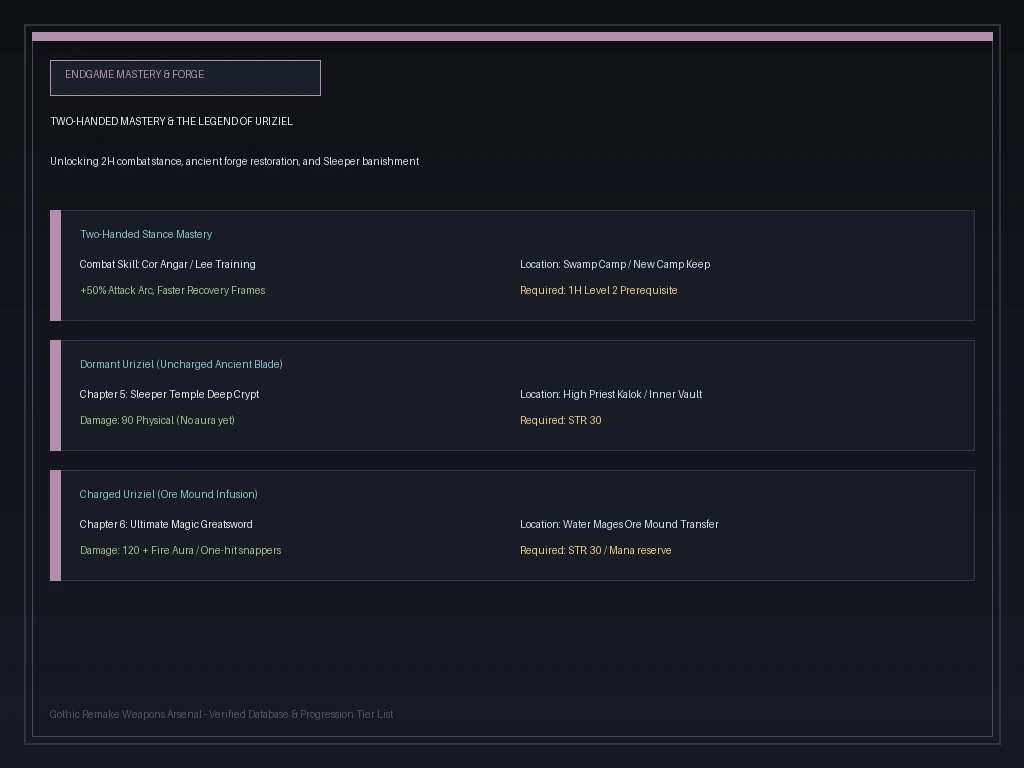This screenshot has width=1024, height=768.
Task: Click Damage: 90 Physical (No aura yet)
Action: 157,421
